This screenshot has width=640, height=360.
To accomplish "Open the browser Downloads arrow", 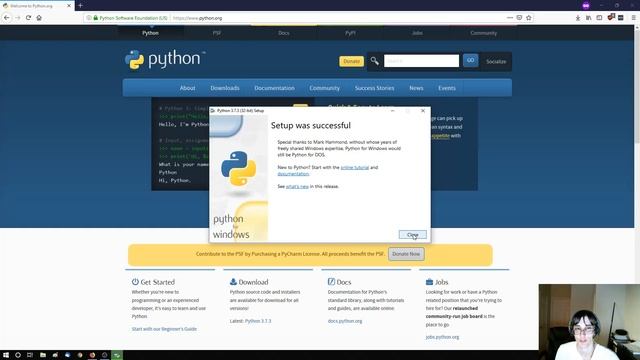I will [x=578, y=18].
